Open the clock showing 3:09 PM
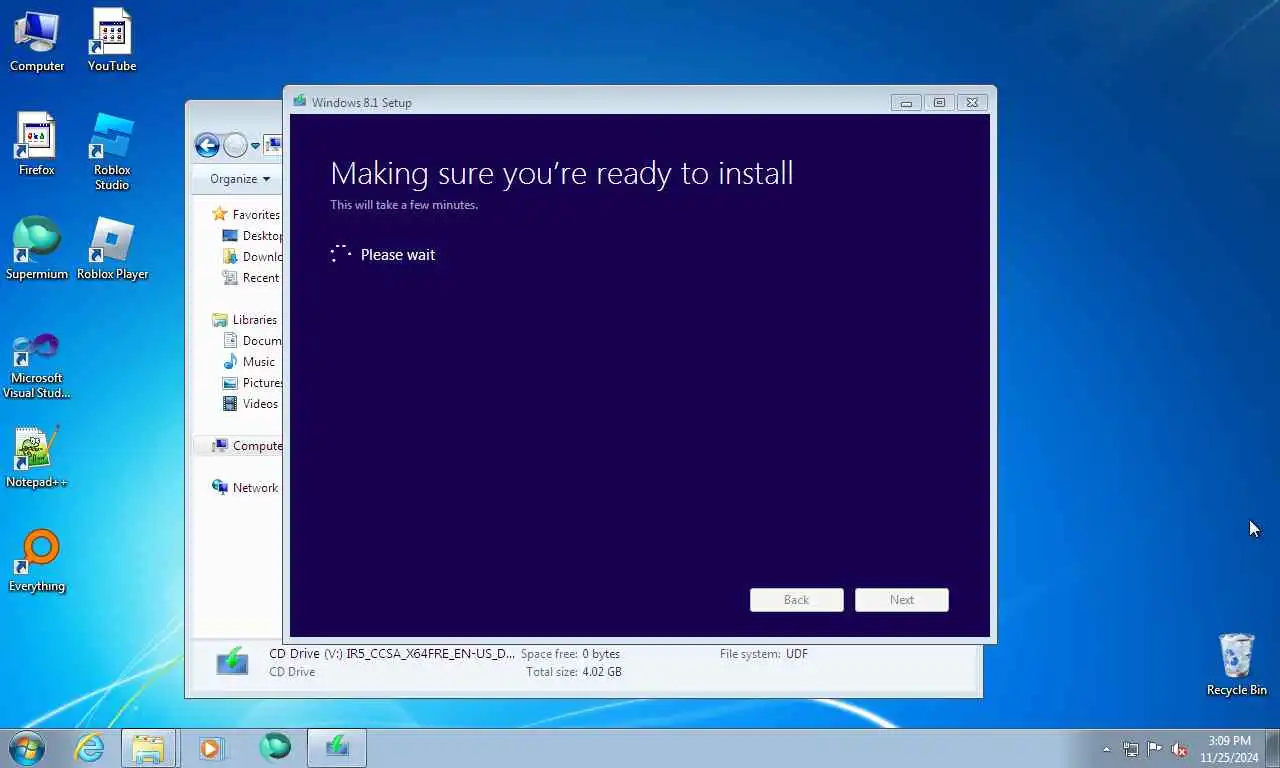Viewport: 1280px width, 768px height. pyautogui.click(x=1229, y=749)
